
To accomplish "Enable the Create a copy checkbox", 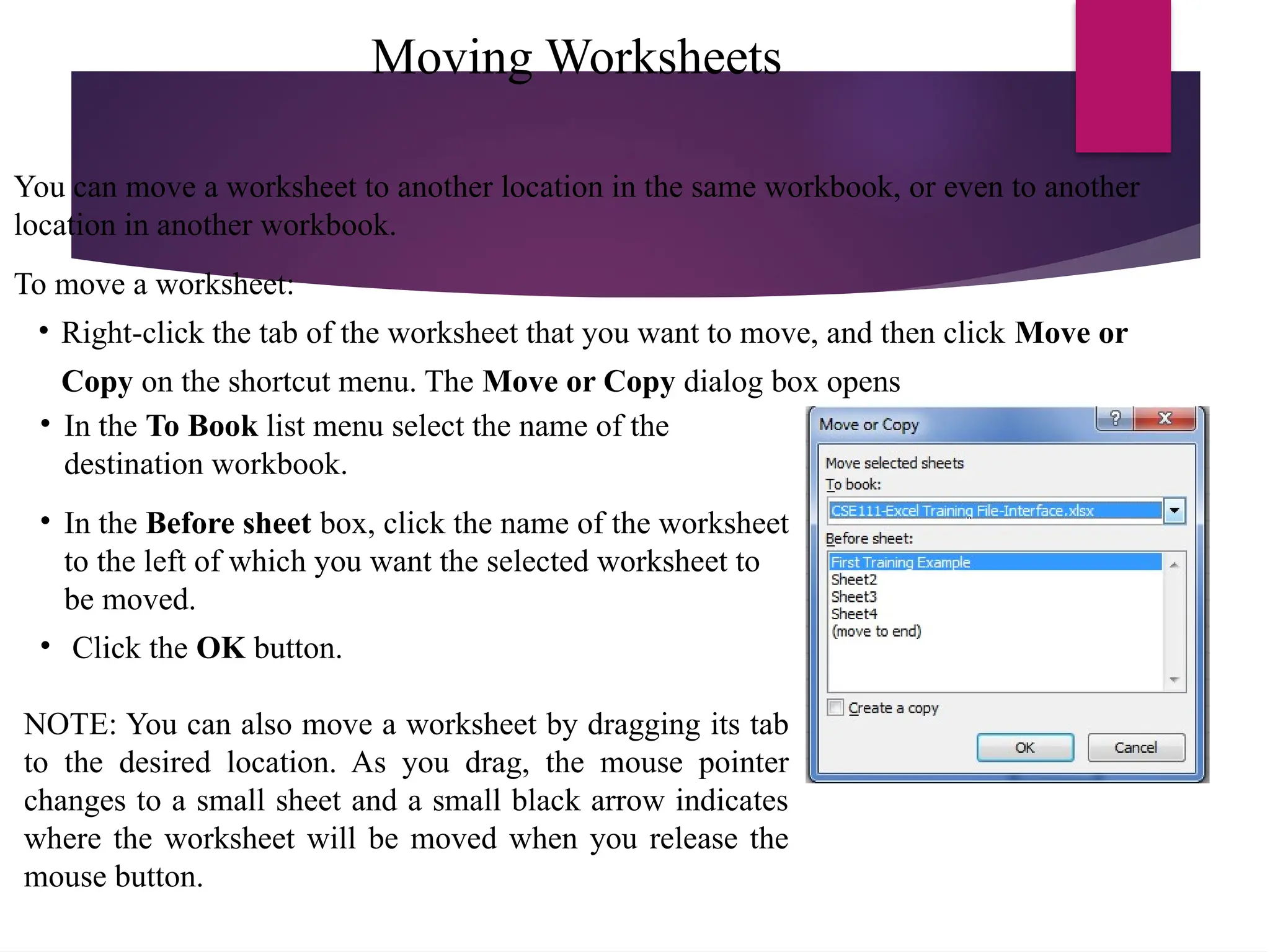I will (835, 708).
